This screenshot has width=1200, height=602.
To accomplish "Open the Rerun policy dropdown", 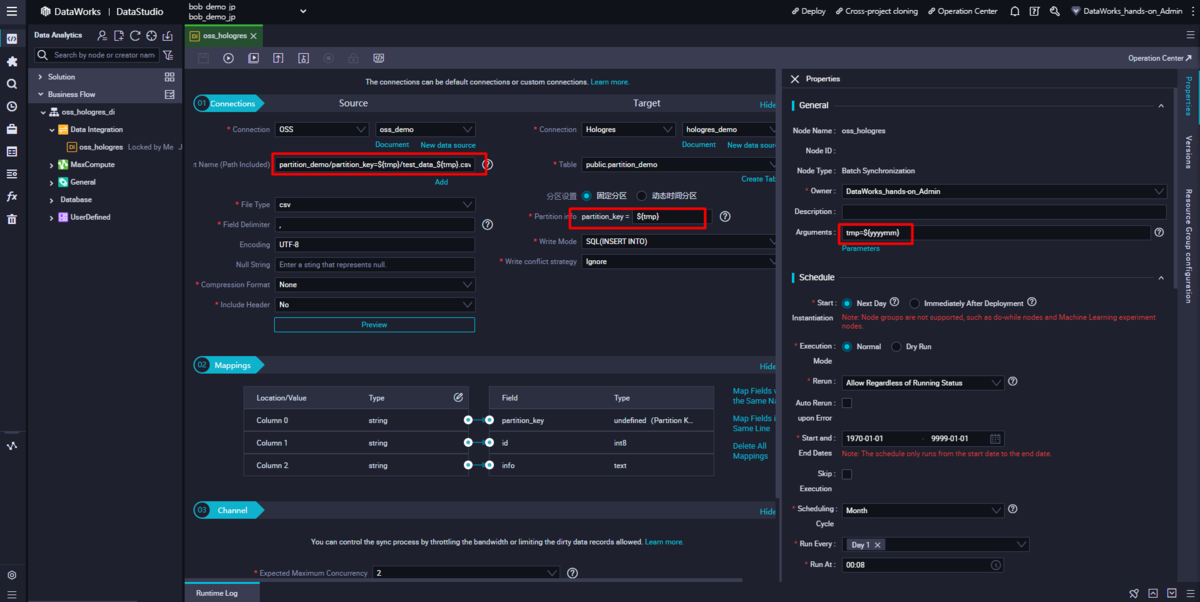I will coord(922,382).
